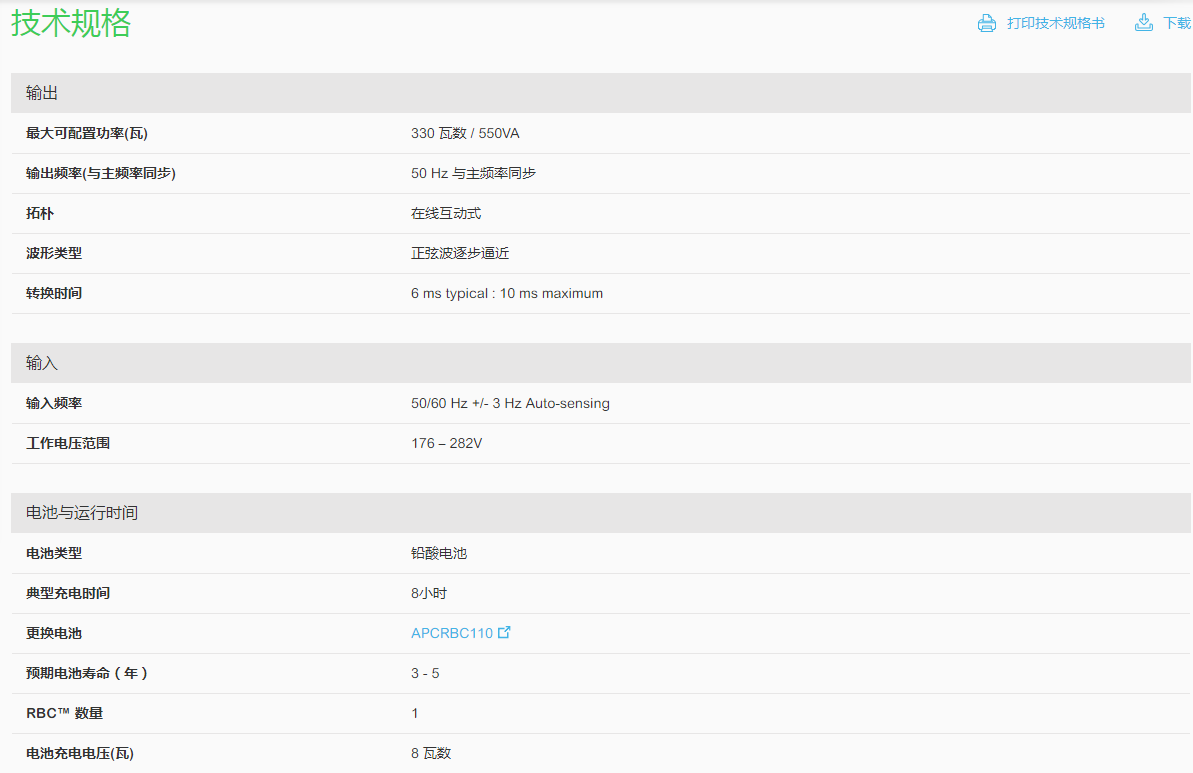Click the 8小时 charging time value
The height and width of the screenshot is (773, 1193).
(x=429, y=593)
